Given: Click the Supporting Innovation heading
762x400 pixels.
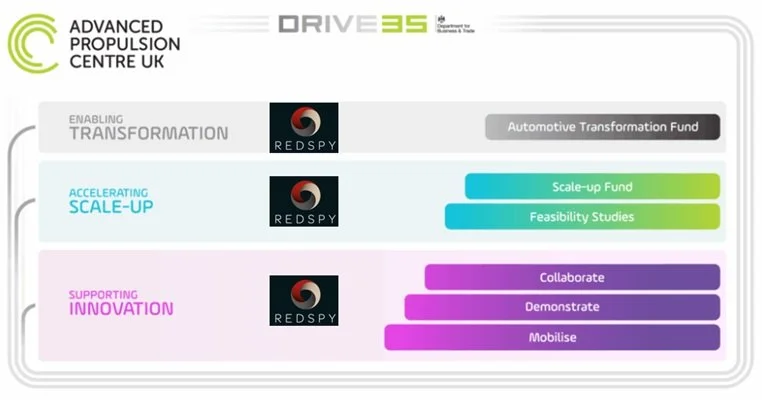Looking at the screenshot, I should [x=121, y=303].
